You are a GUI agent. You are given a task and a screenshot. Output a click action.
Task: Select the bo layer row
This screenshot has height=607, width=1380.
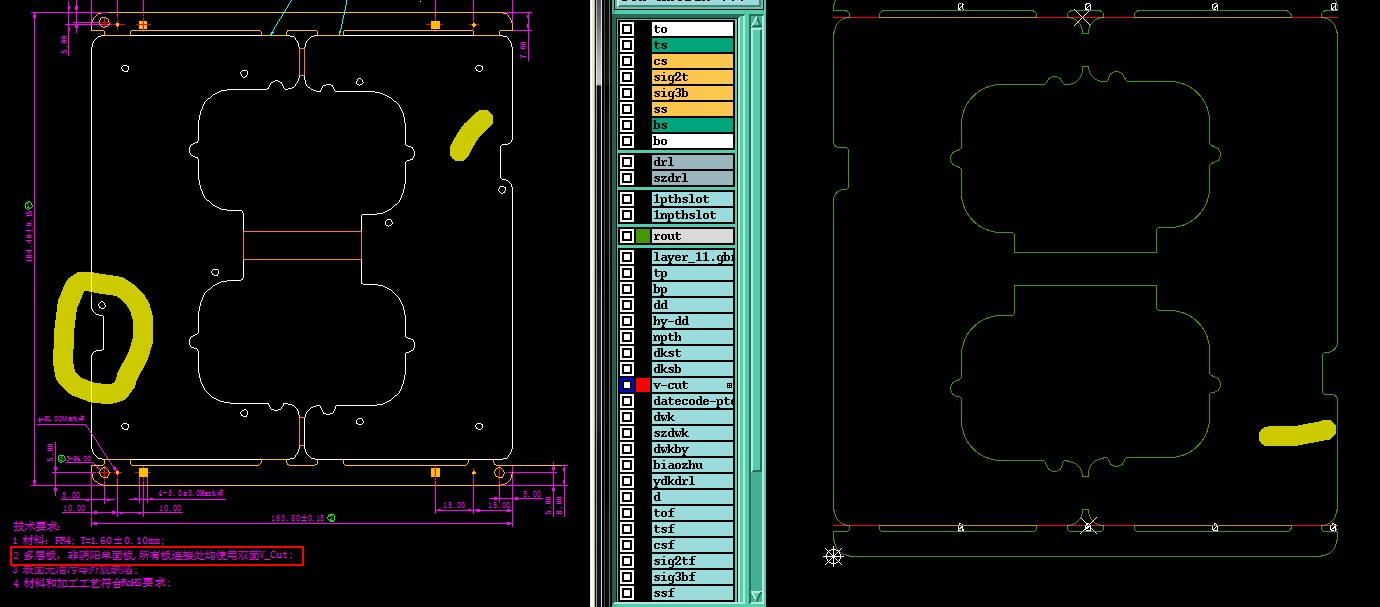point(692,141)
